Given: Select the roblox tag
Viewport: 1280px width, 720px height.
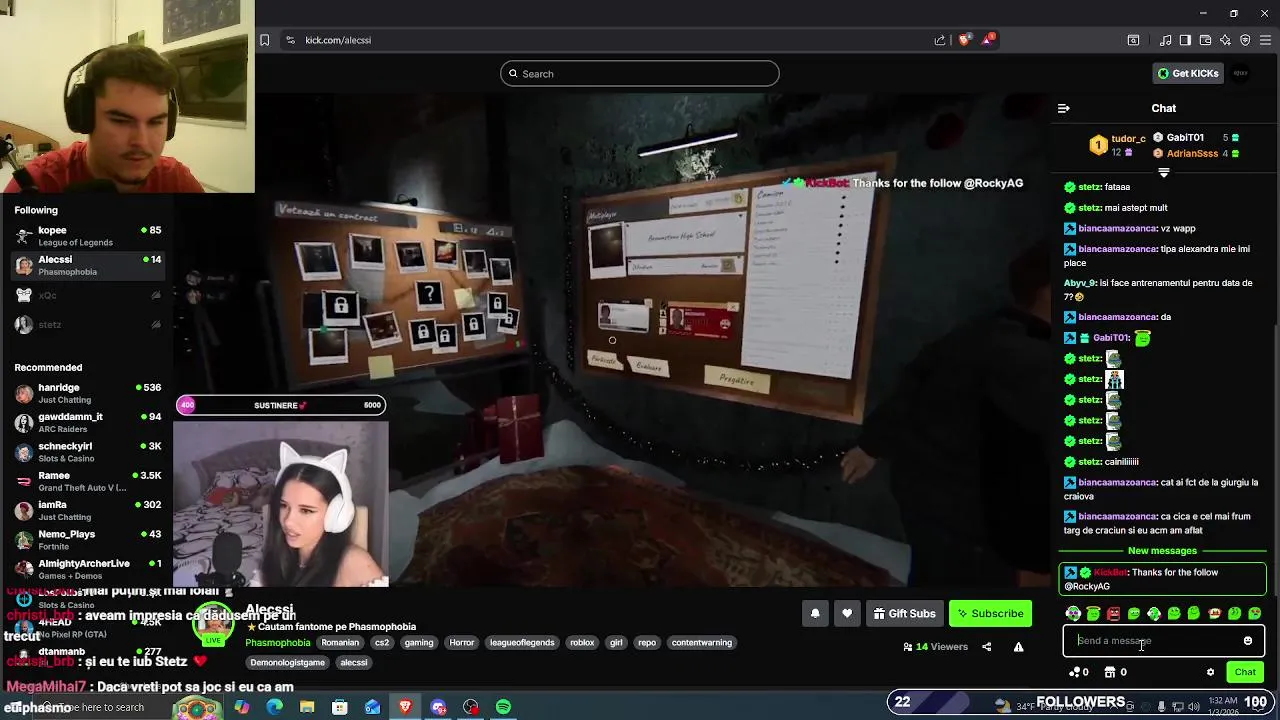Looking at the screenshot, I should 582,643.
